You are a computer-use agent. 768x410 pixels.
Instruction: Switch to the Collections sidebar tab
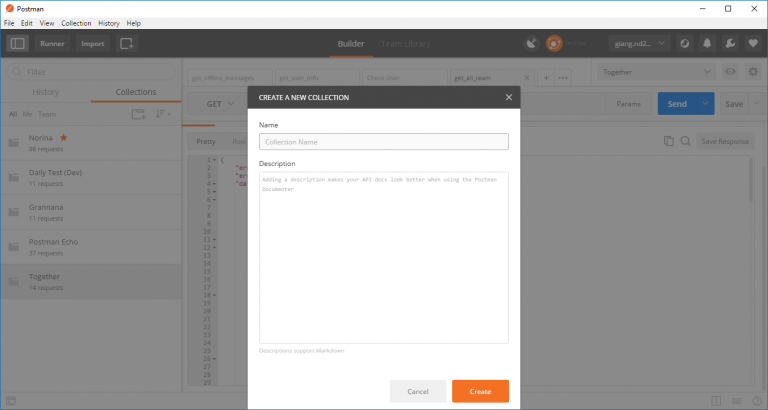click(x=136, y=92)
